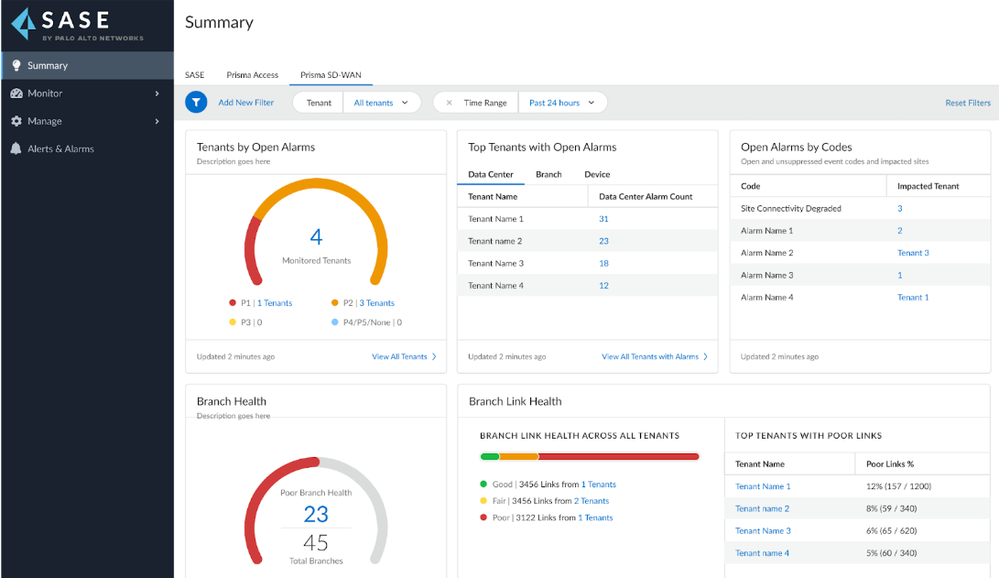Click the Monitor gauge icon in sidebar
Viewport: 999px width, 578px height.
point(16,94)
